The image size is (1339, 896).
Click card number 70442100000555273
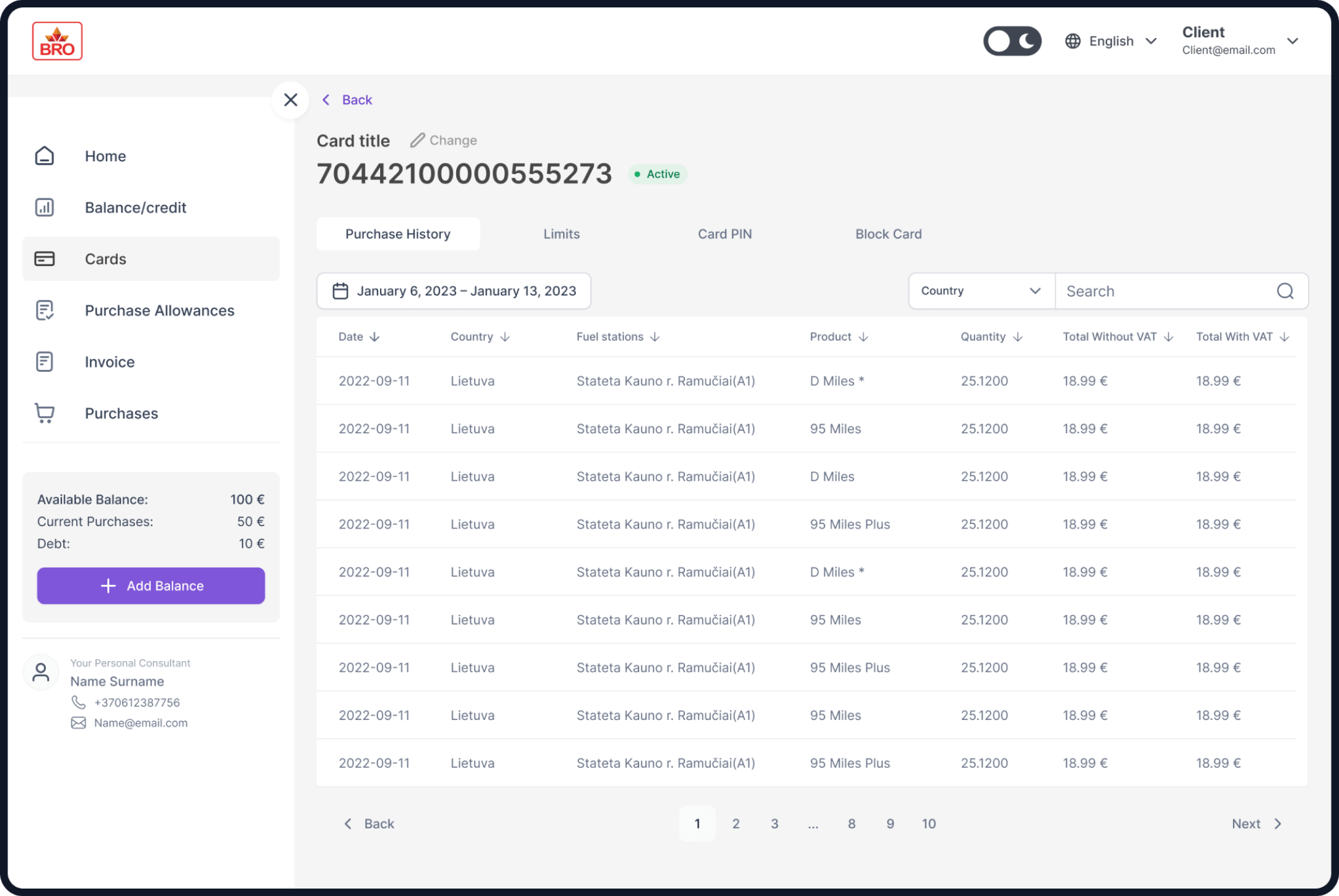click(x=464, y=173)
